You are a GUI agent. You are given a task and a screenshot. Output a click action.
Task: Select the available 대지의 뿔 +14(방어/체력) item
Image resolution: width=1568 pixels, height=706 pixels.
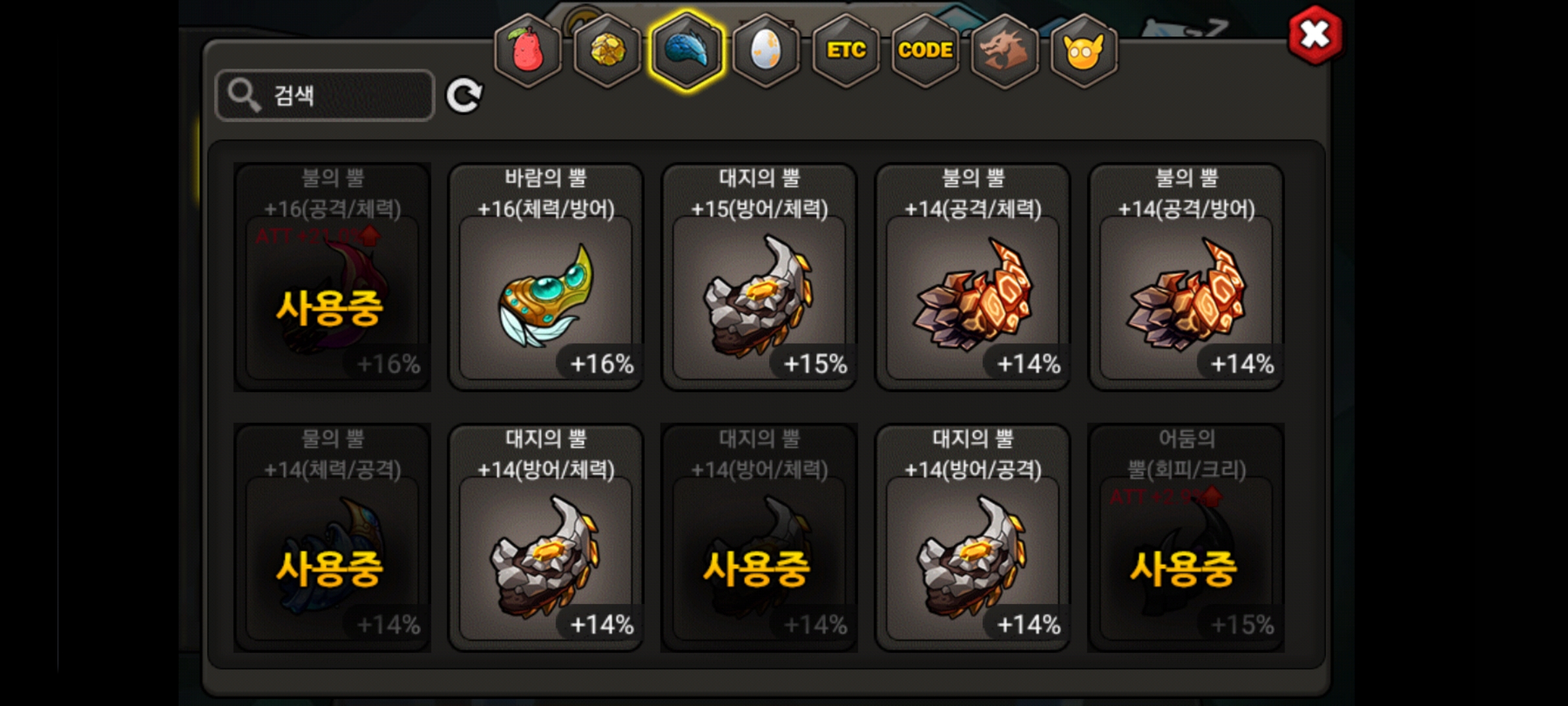(546, 538)
